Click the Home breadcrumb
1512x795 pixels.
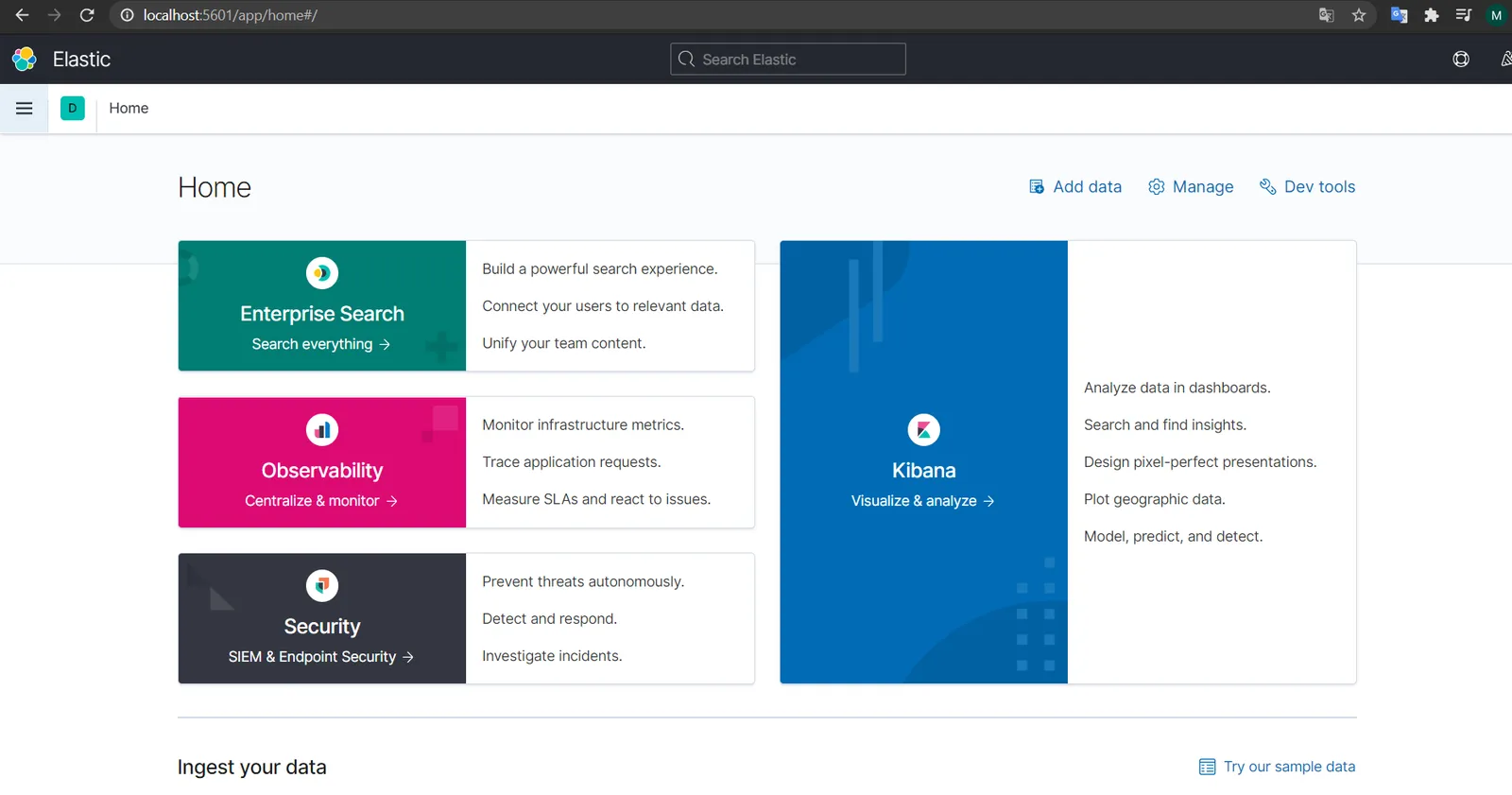(x=129, y=108)
